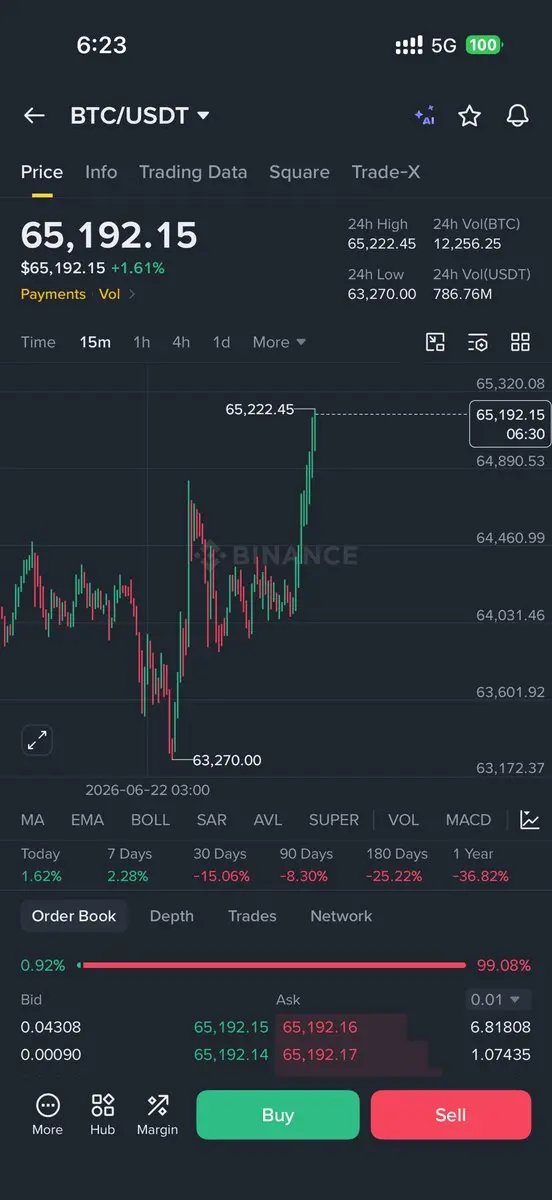Toggle the BOLL indicator
This screenshot has width=552, height=1200.
click(150, 820)
